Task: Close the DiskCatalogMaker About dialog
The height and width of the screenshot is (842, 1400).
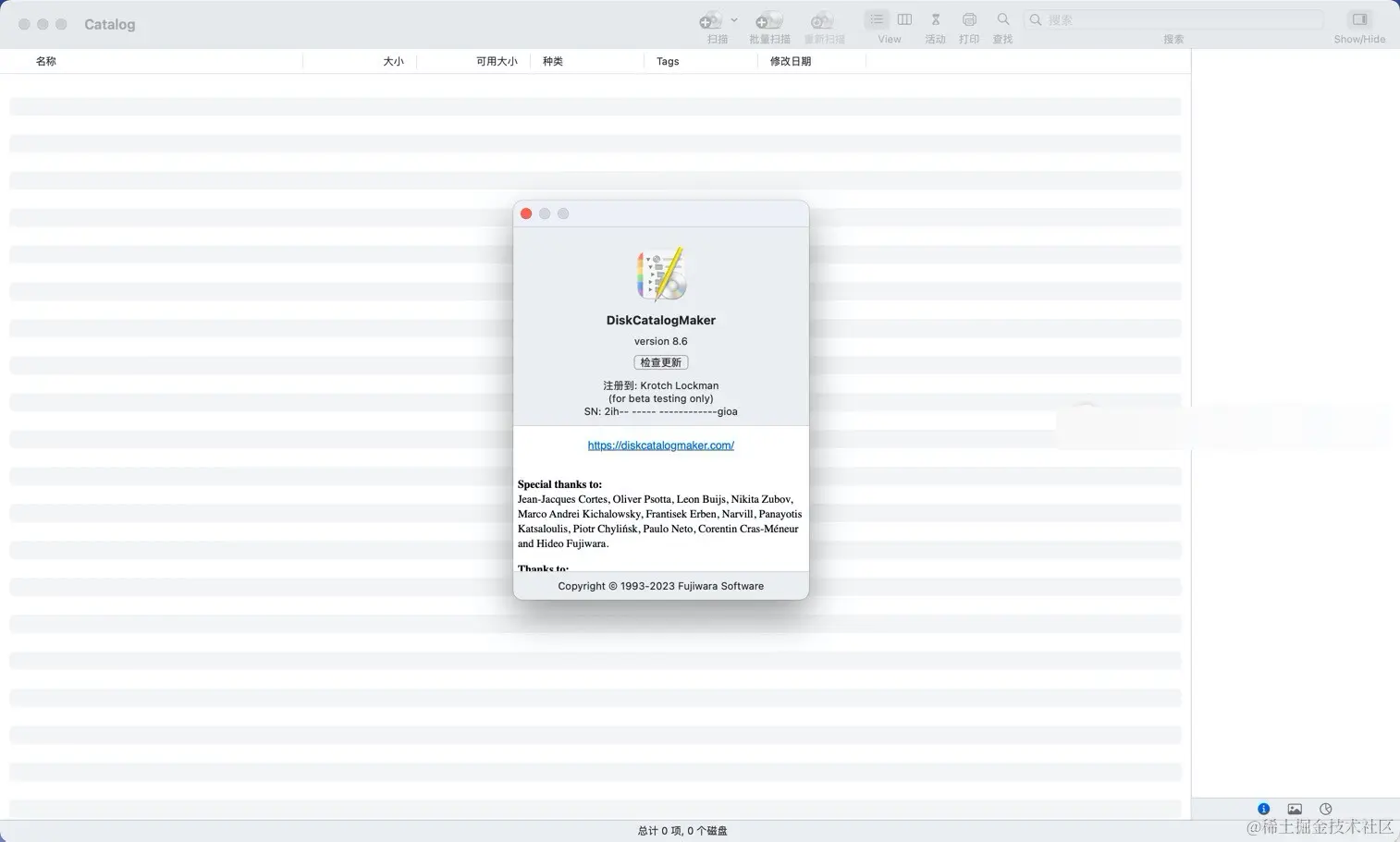Action: 526,214
